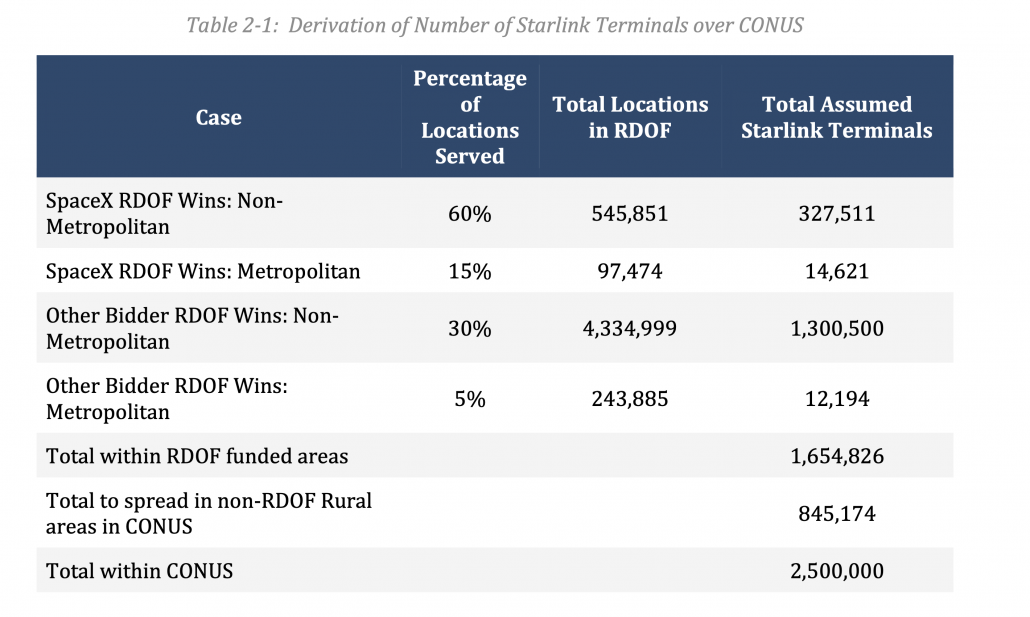Image resolution: width=1030 pixels, height=617 pixels.
Task: Click the 15% percentage cell
Action: click(x=470, y=271)
